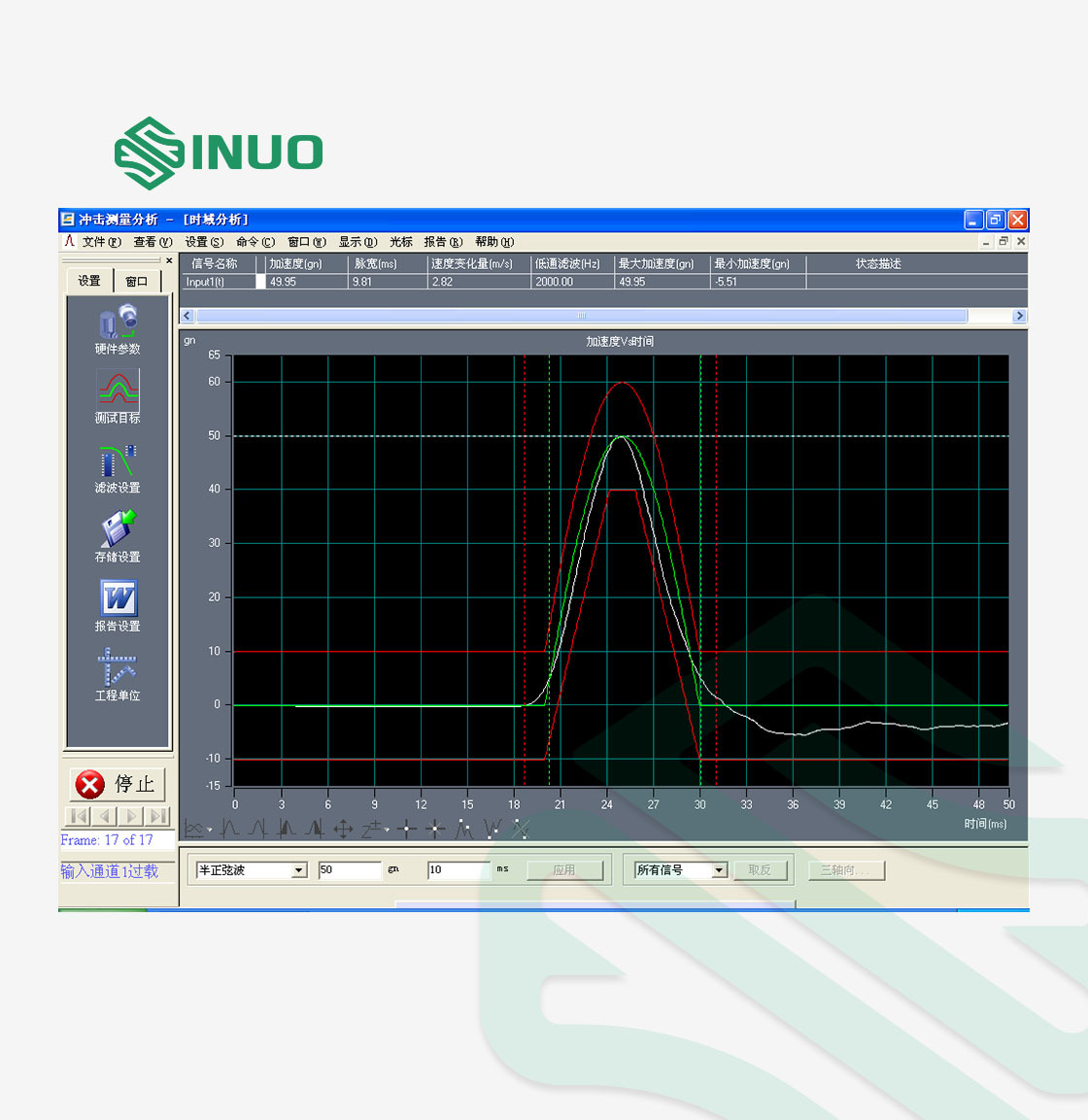
Task: Open 帮助(H) menu
Action: pos(494,242)
